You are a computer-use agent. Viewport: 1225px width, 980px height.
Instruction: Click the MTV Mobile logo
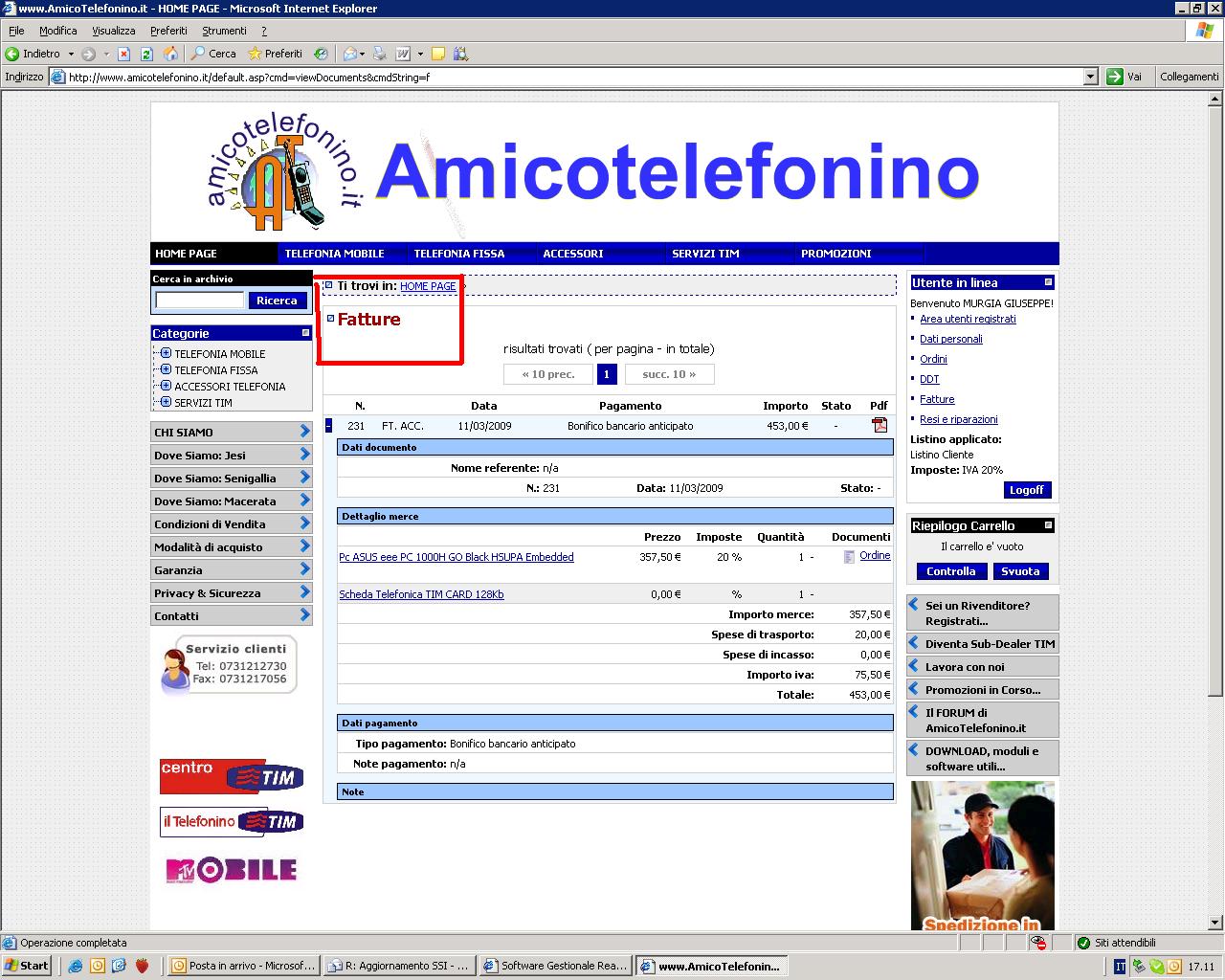[232, 869]
